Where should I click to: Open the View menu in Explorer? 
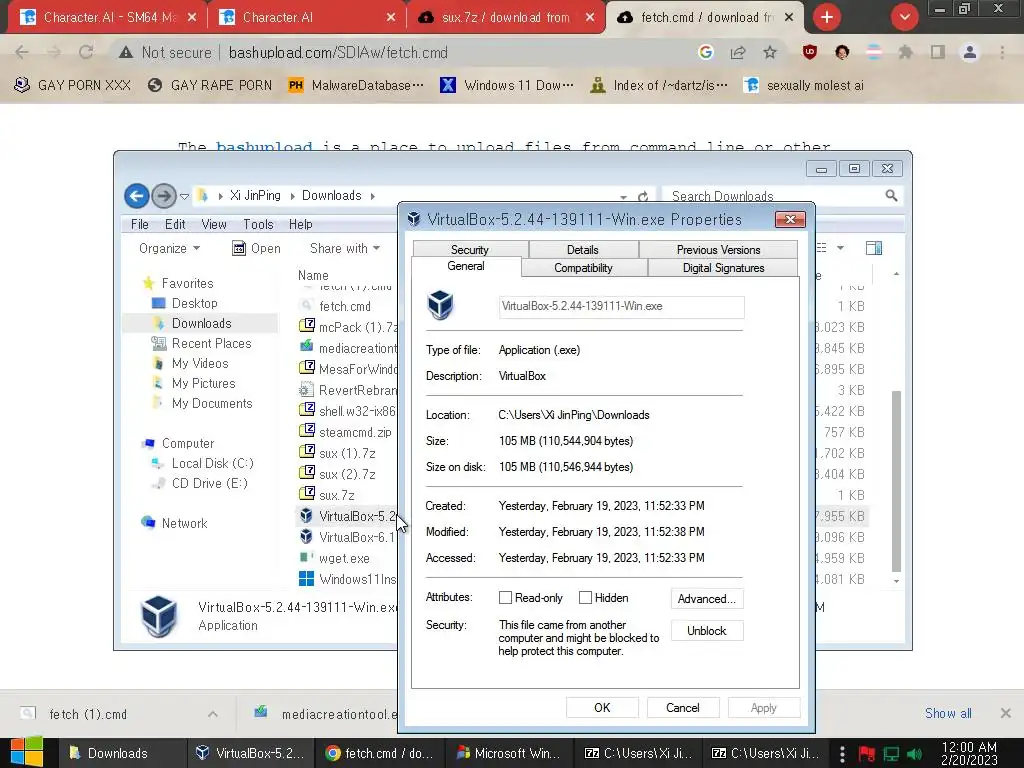tap(214, 224)
